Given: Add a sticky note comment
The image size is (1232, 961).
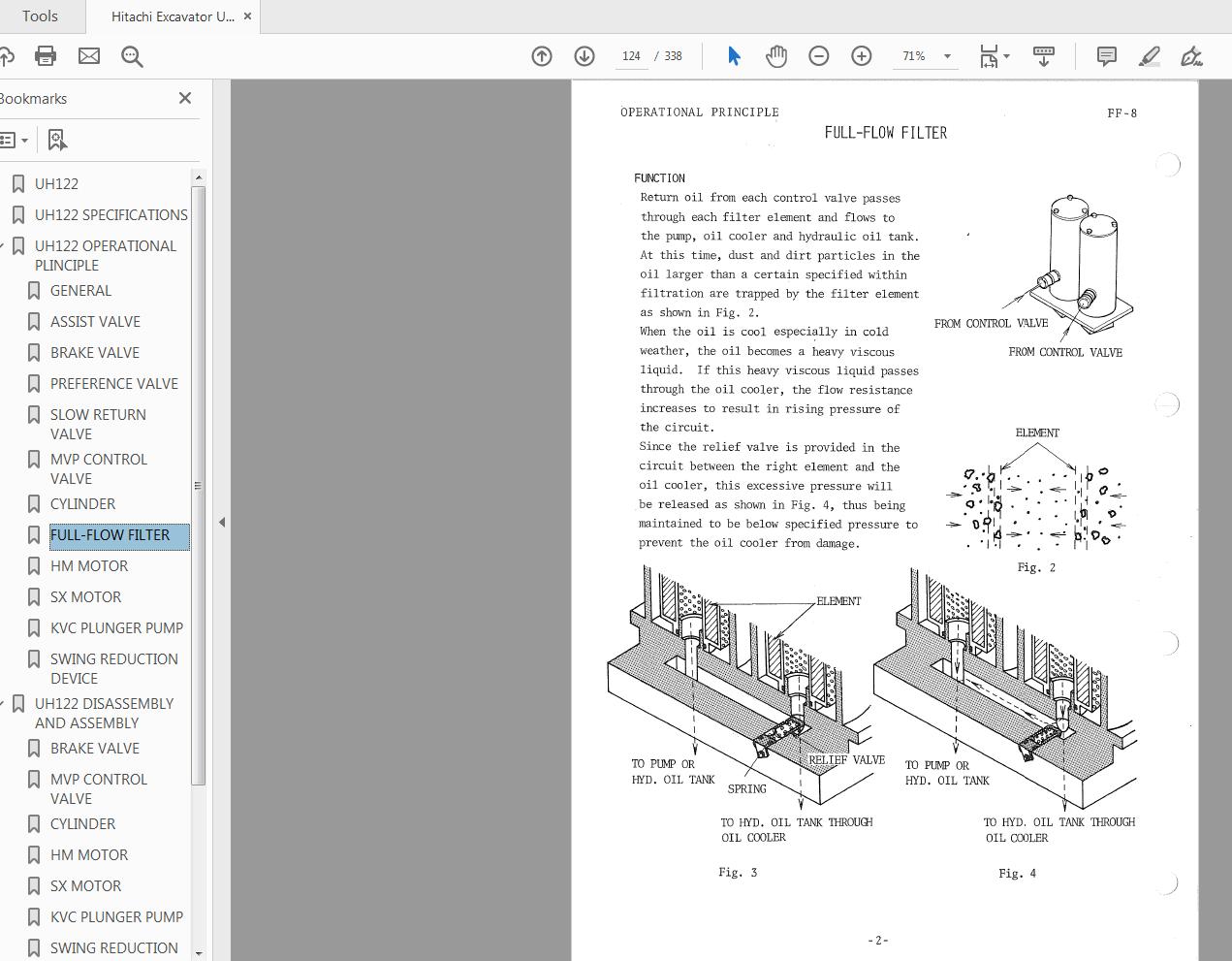Looking at the screenshot, I should click(x=1106, y=56).
